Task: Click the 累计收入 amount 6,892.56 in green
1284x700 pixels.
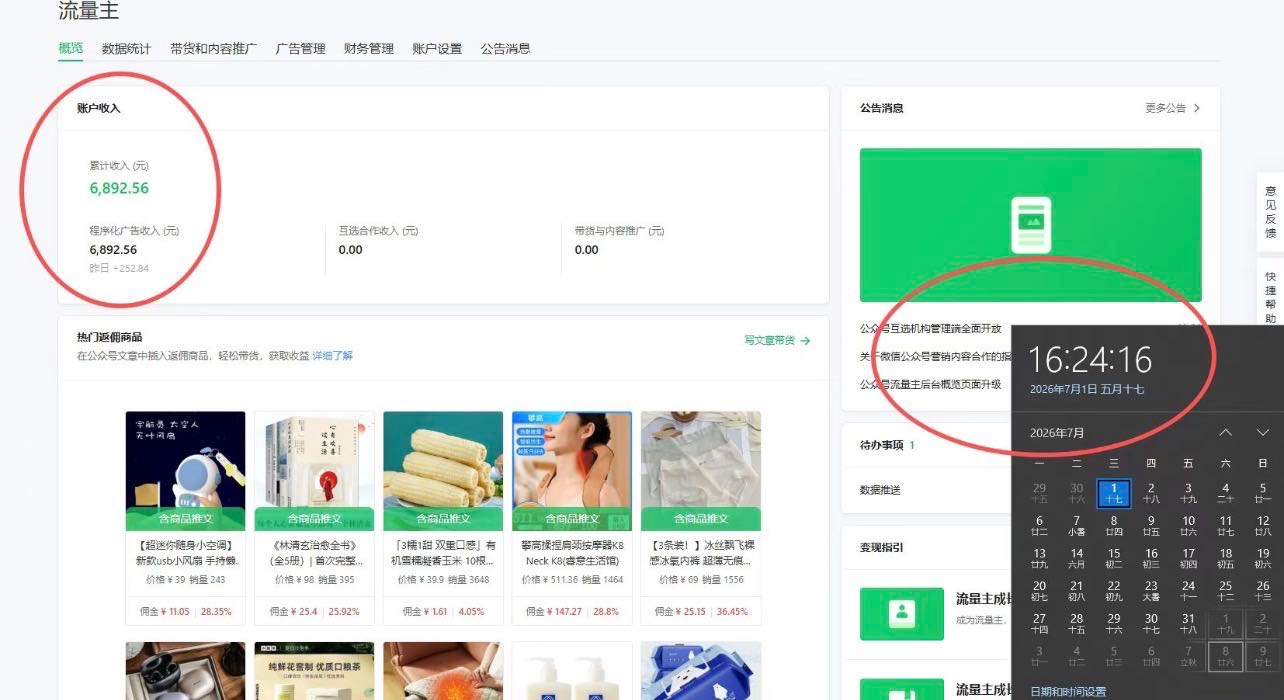Action: point(119,188)
